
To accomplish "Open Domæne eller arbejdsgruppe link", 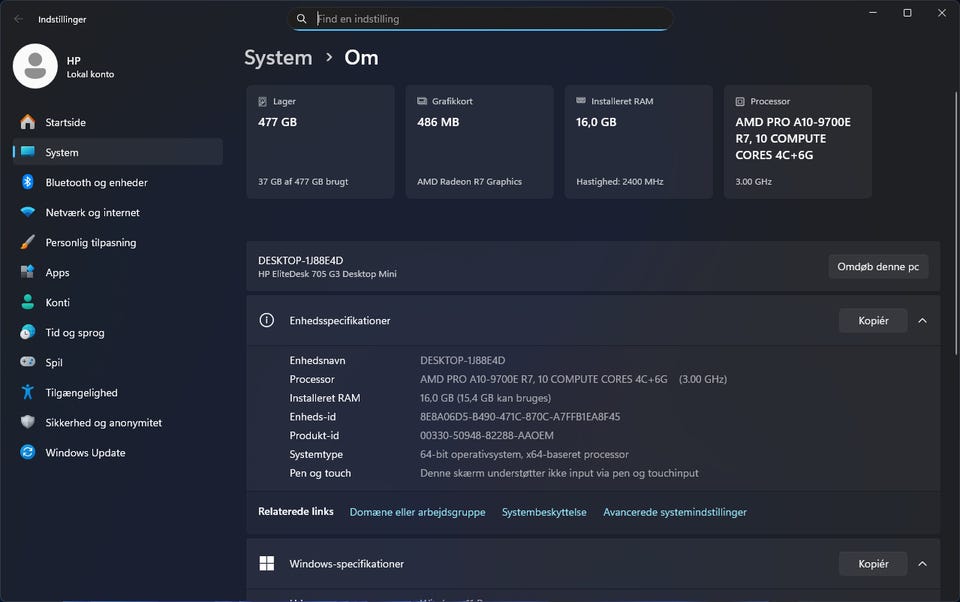I will tap(417, 512).
